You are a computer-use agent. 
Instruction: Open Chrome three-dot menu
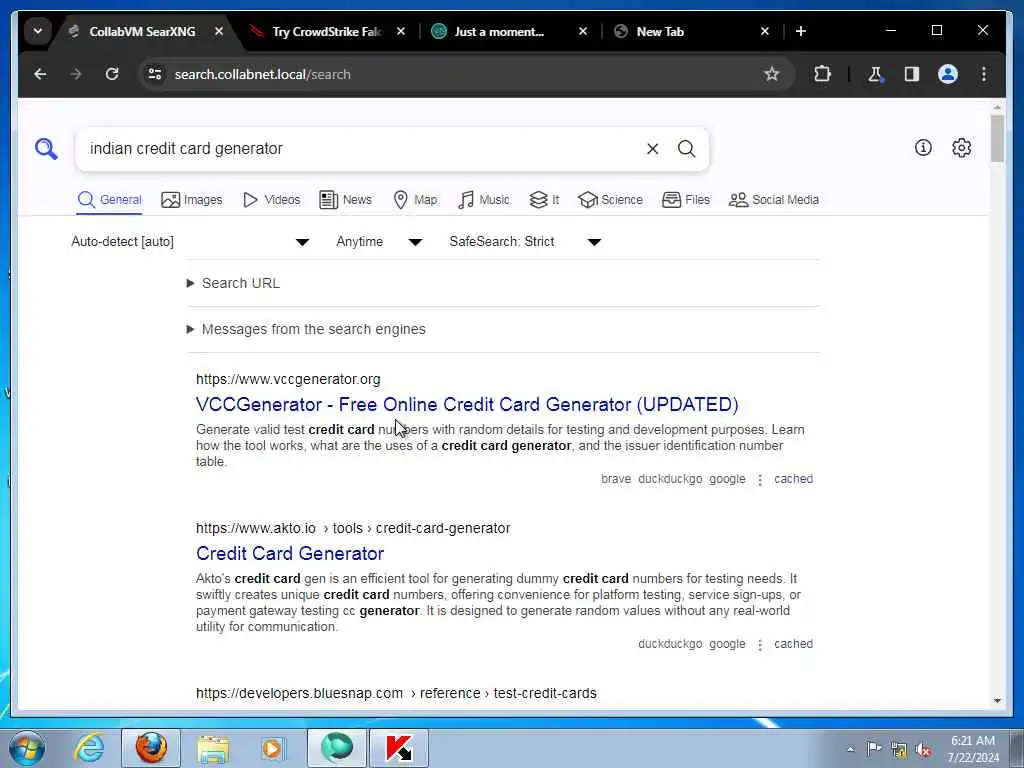[984, 74]
